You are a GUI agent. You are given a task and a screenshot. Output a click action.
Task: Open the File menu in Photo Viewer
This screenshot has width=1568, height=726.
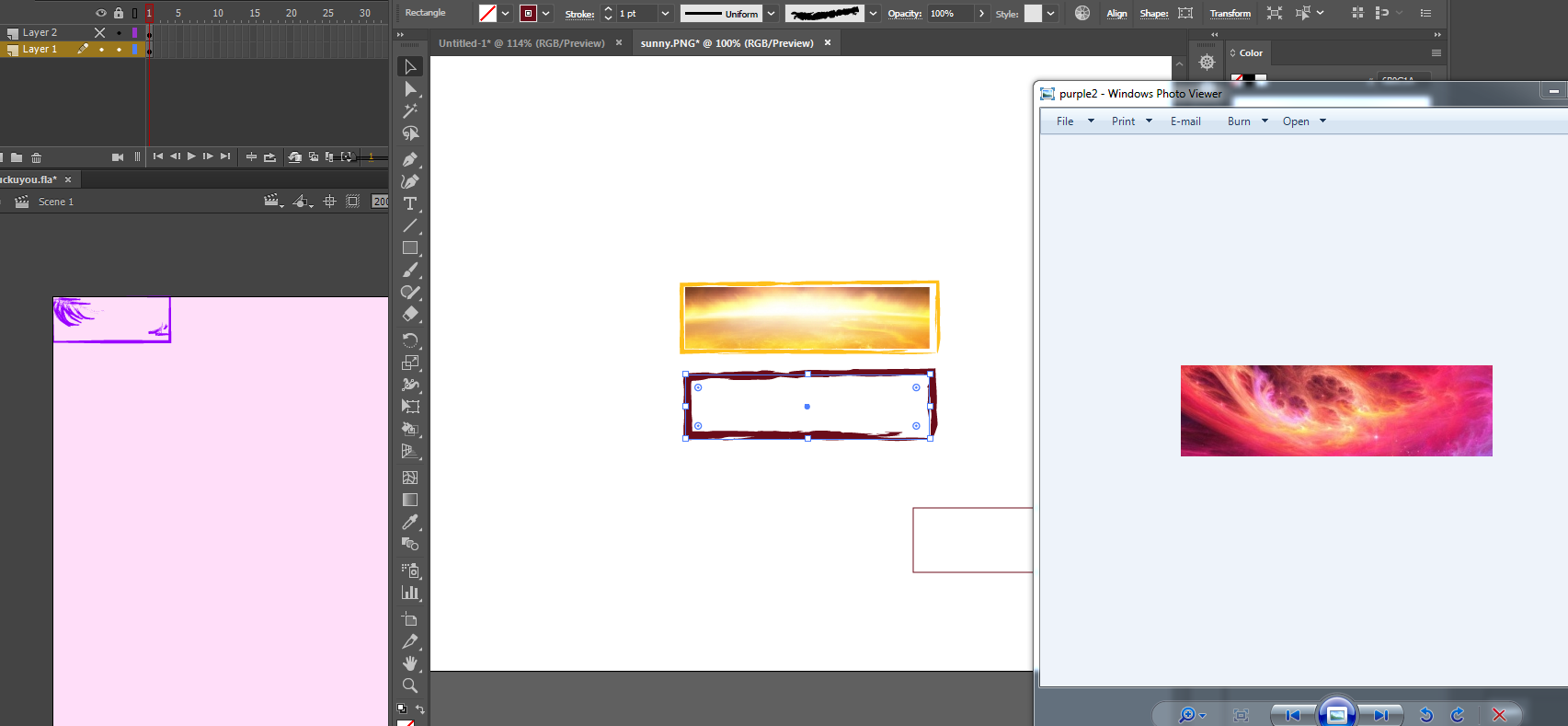tap(1073, 121)
